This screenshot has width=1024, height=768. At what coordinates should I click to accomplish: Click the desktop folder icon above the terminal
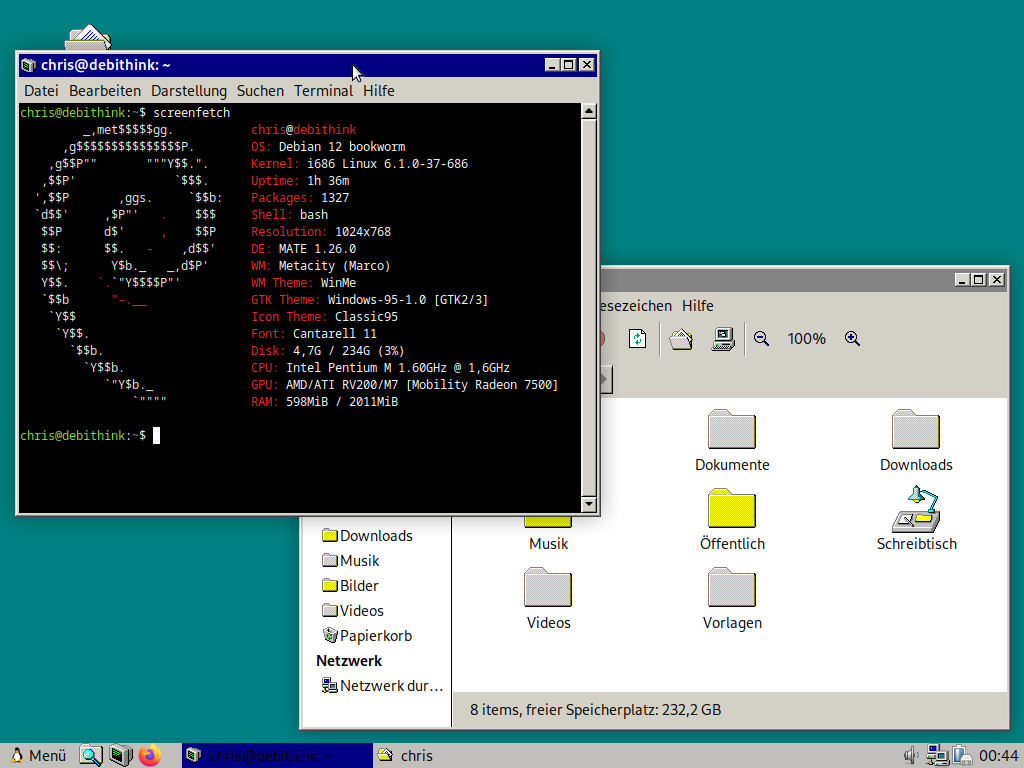click(88, 38)
